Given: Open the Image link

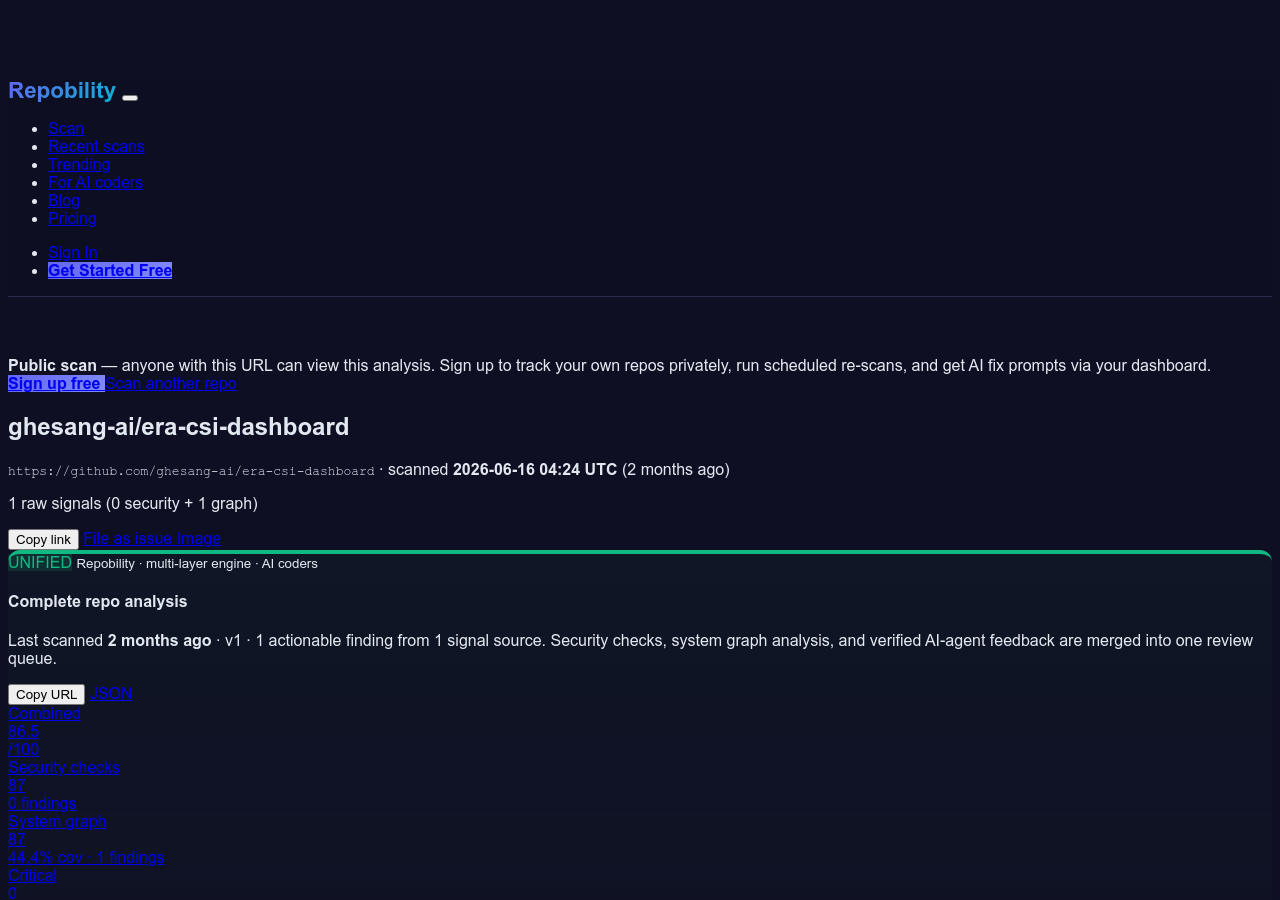Looking at the screenshot, I should 199,538.
